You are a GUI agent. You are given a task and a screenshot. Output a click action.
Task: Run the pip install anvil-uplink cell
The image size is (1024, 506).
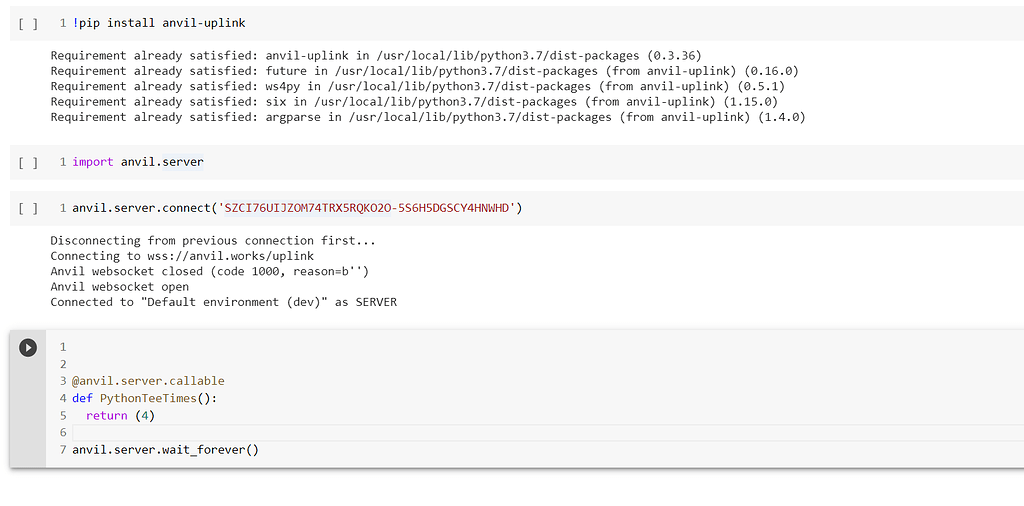point(28,24)
